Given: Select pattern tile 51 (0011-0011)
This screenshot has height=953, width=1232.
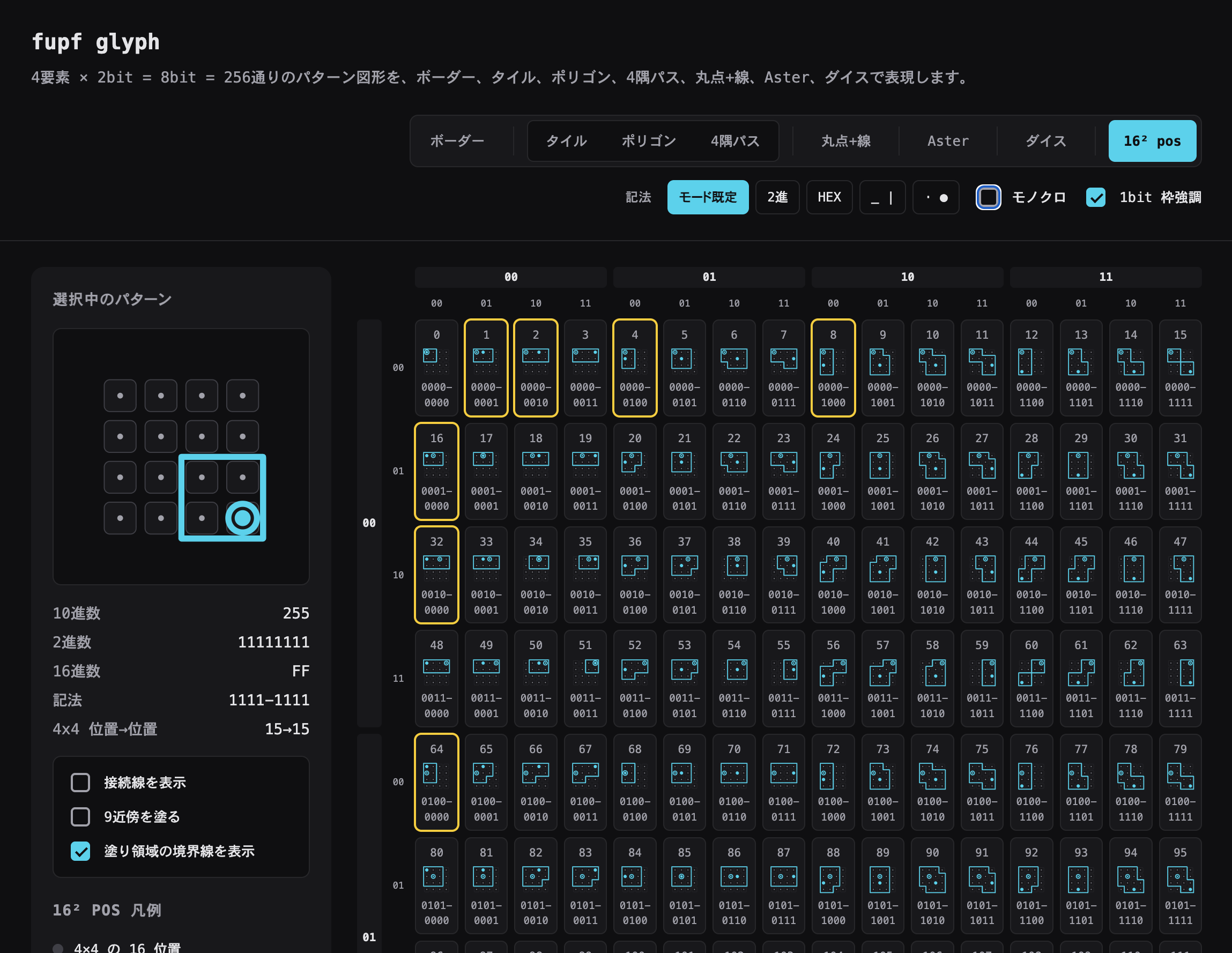Looking at the screenshot, I should tap(585, 679).
